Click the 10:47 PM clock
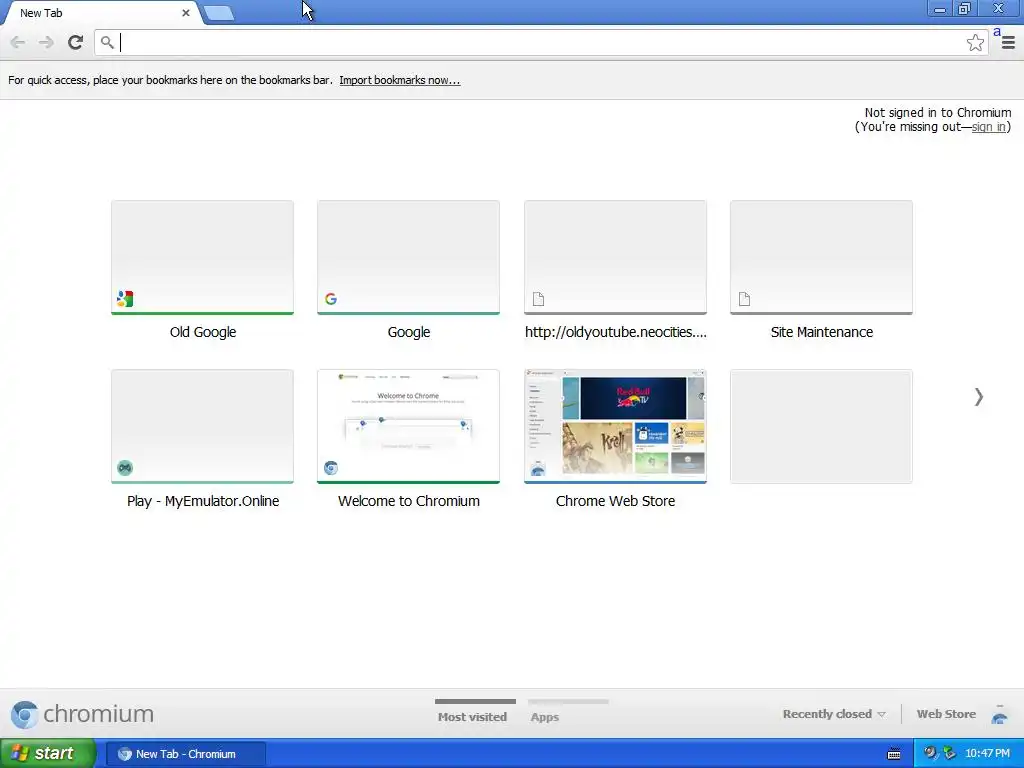 click(x=987, y=754)
